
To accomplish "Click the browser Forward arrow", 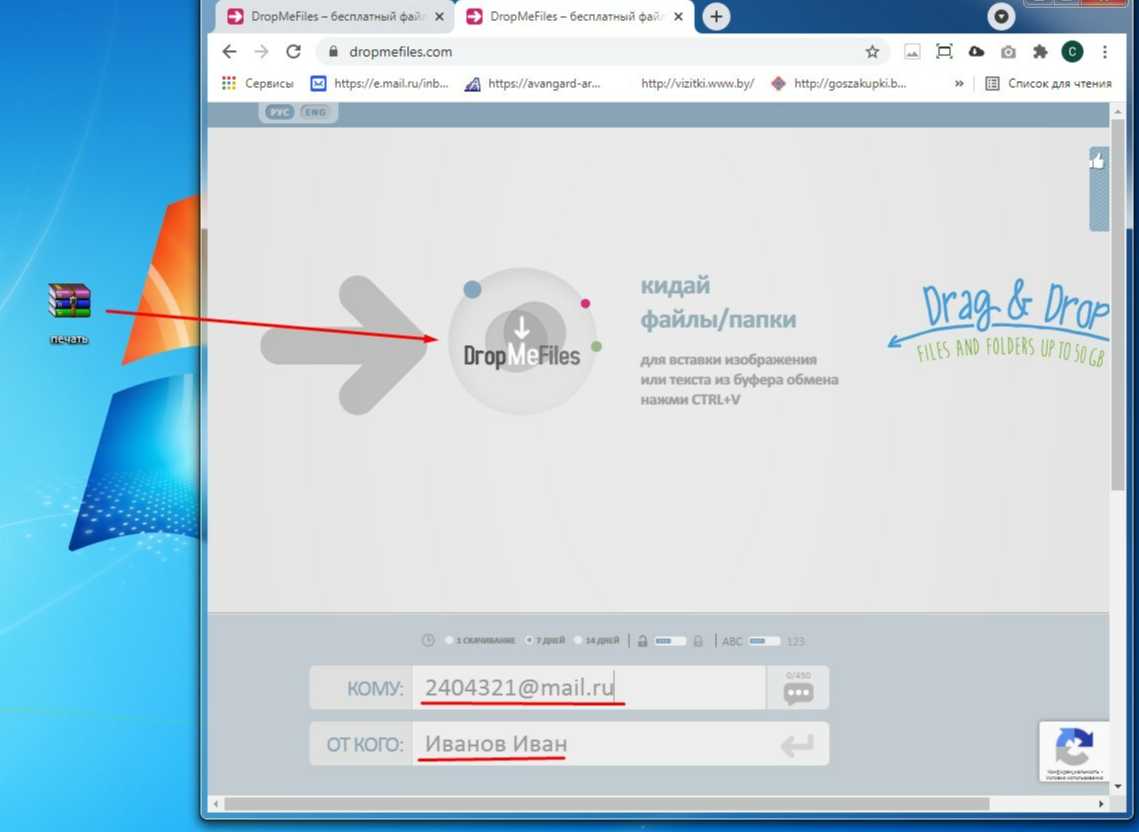I will (x=262, y=52).
